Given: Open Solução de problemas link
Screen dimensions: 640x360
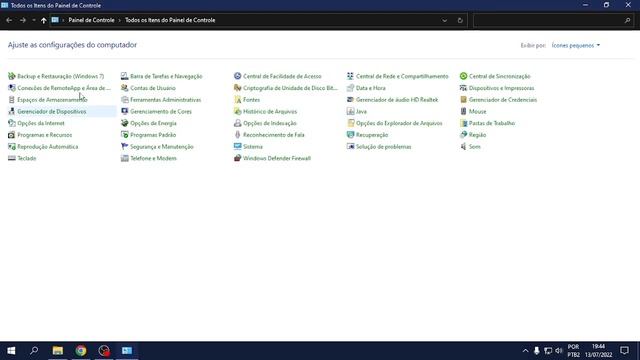Looking at the screenshot, I should [x=383, y=147].
